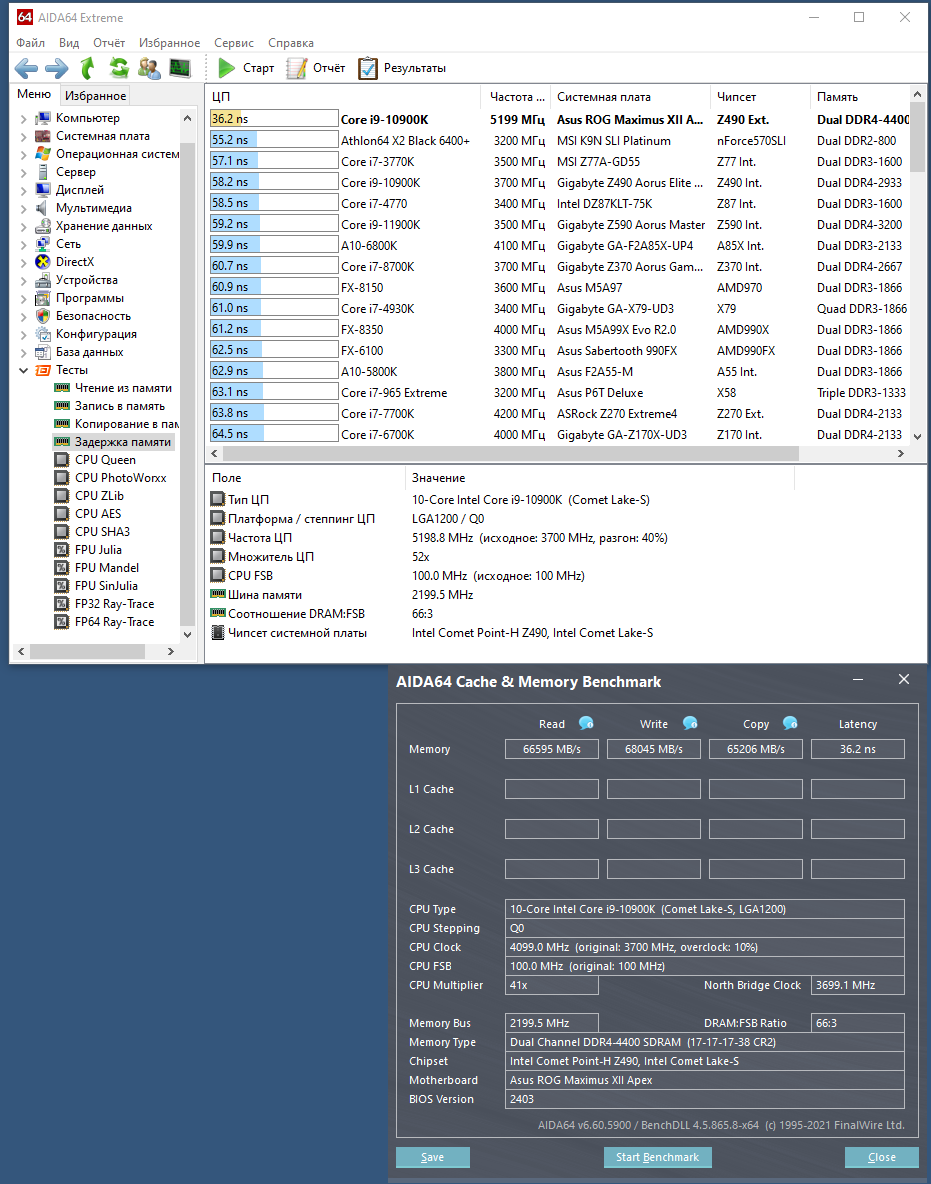Collapse the Тесты tree node
Image resolution: width=931 pixels, height=1184 pixels.
23,370
